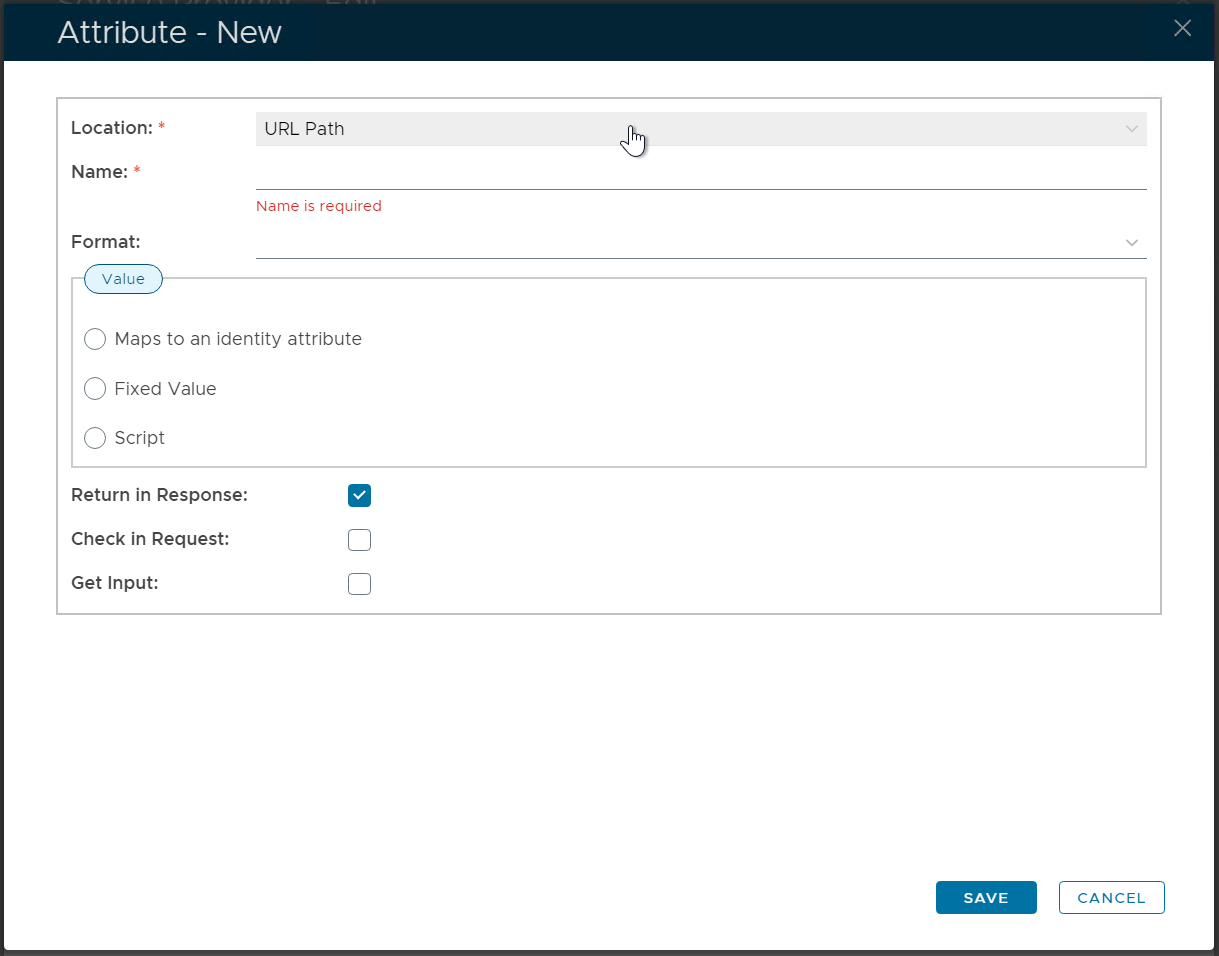Close the Attribute - New dialog
1219x956 pixels.
click(1182, 28)
